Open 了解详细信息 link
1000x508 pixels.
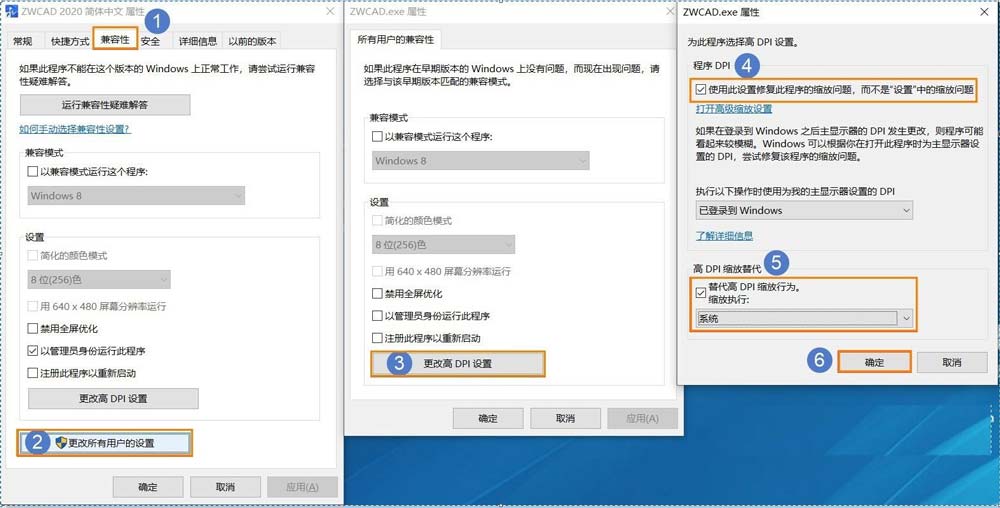pos(724,236)
